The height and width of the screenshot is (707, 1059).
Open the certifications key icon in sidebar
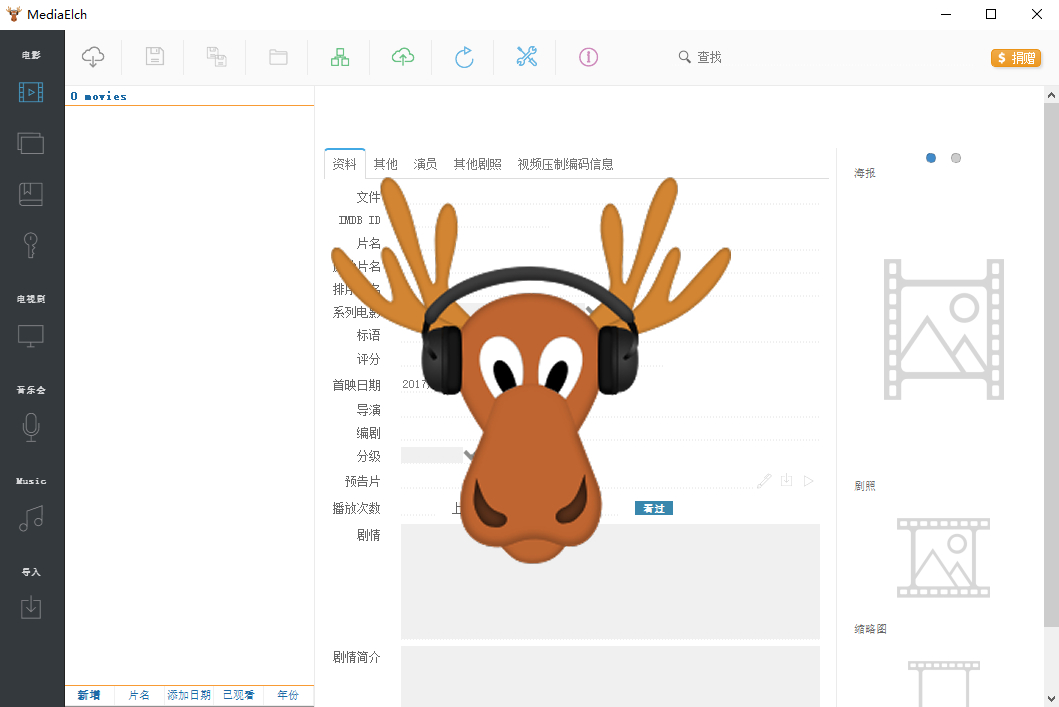tap(31, 245)
